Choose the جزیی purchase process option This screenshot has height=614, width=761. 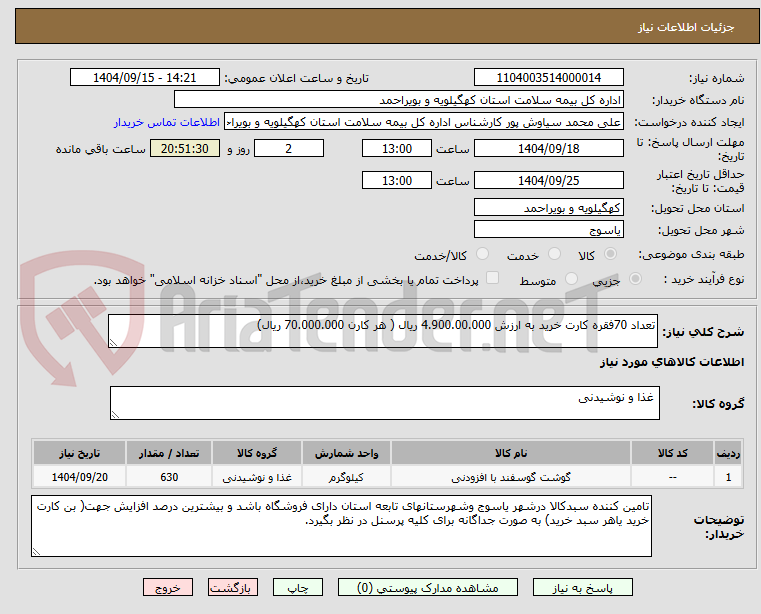point(635,279)
